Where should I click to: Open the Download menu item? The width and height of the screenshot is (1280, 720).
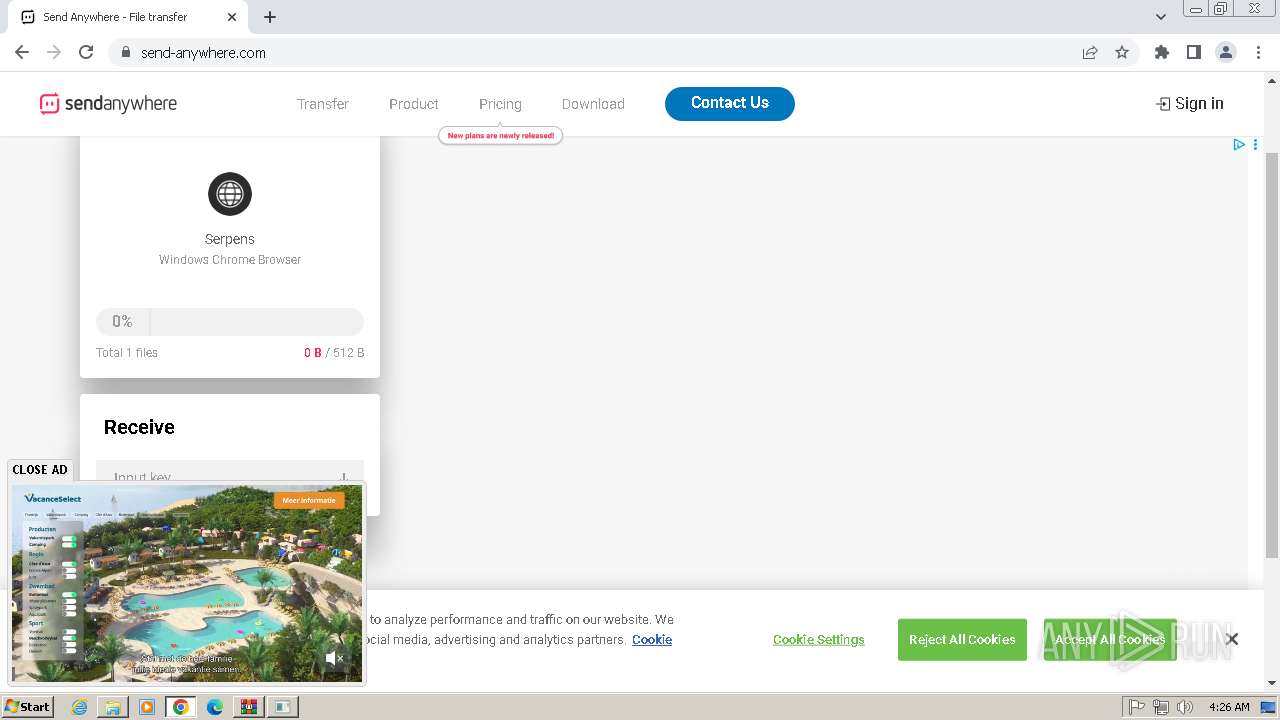point(593,104)
